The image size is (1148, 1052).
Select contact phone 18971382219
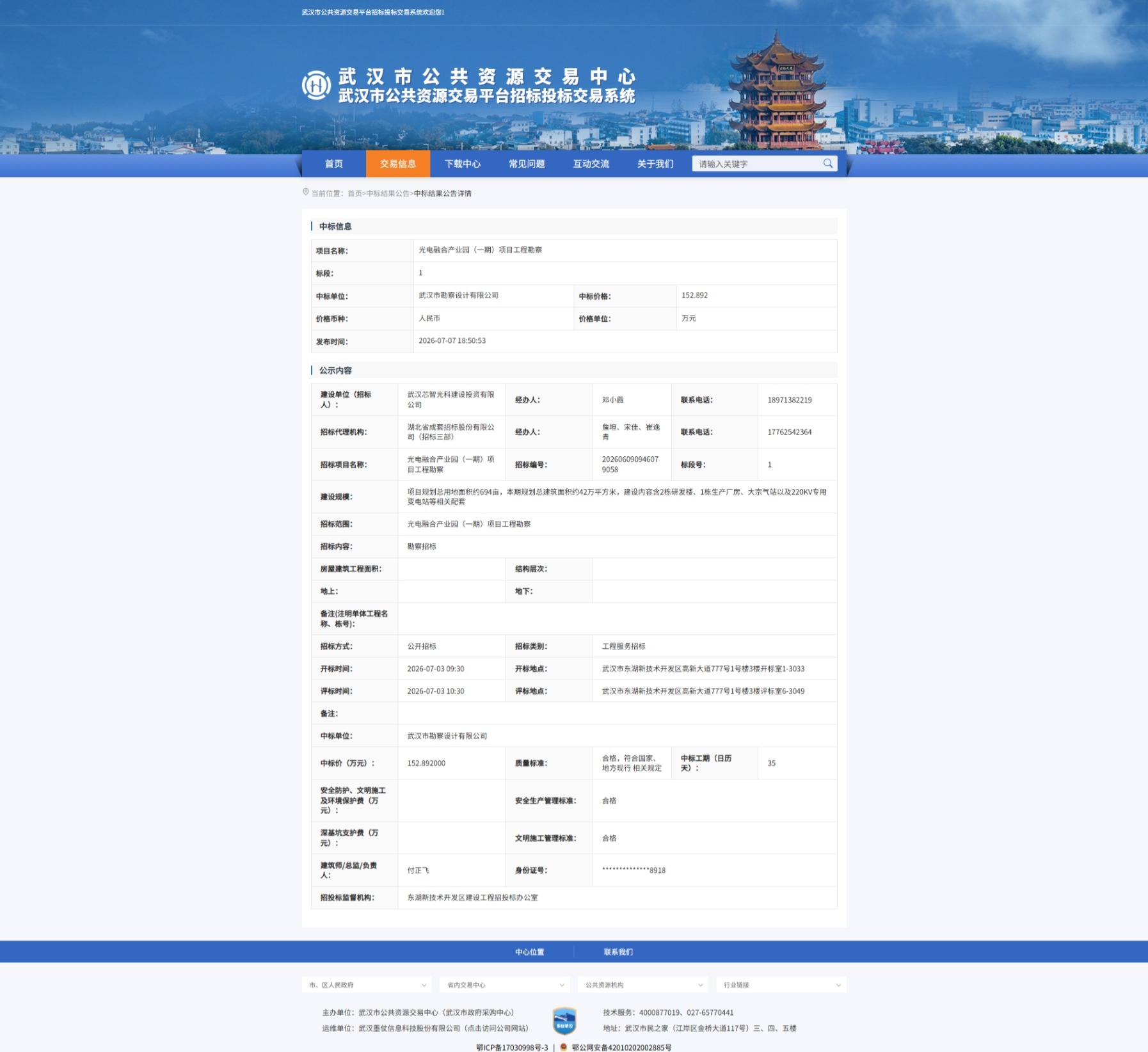coord(790,400)
